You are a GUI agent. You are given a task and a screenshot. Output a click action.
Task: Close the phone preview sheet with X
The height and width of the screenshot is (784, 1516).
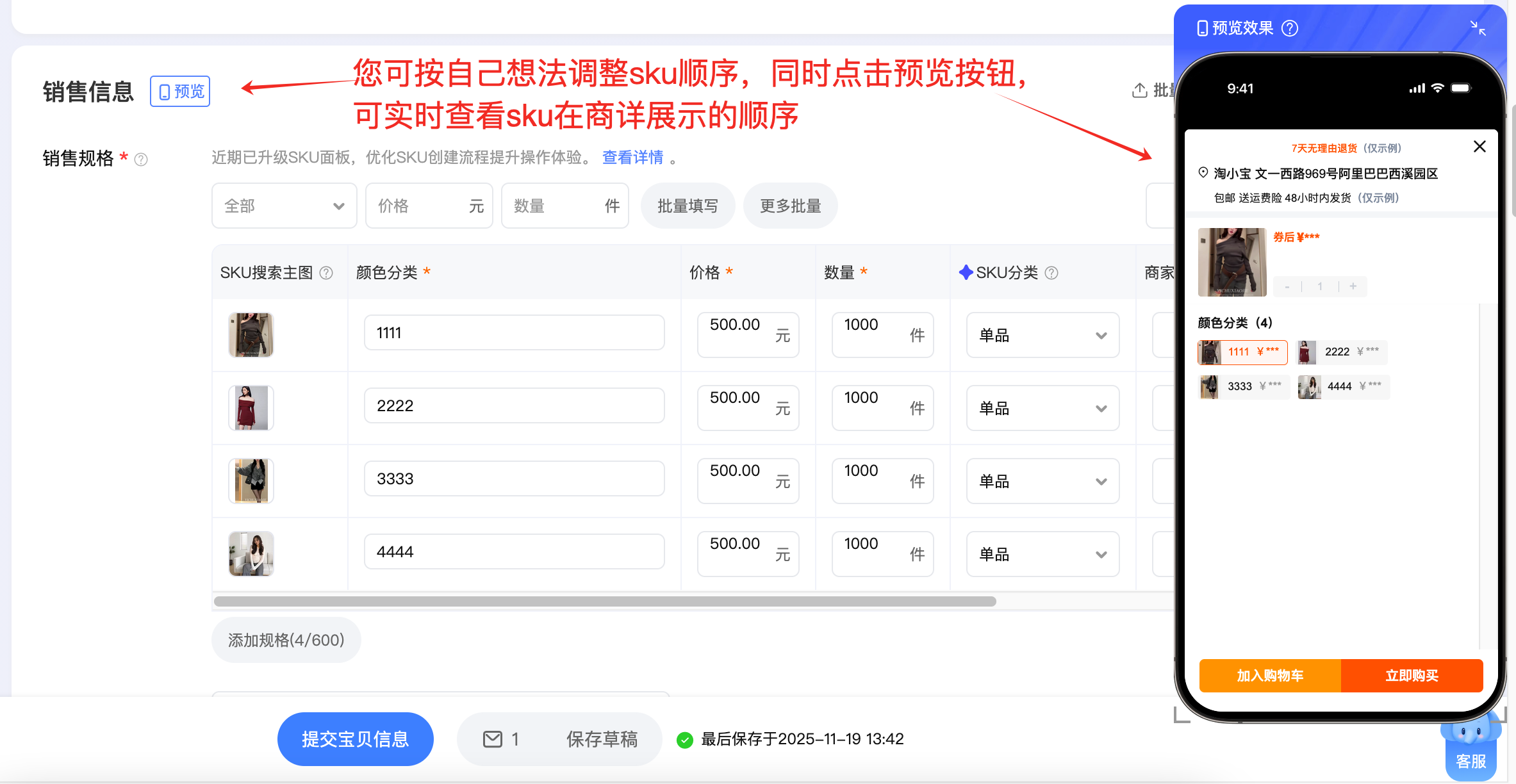pos(1479,147)
